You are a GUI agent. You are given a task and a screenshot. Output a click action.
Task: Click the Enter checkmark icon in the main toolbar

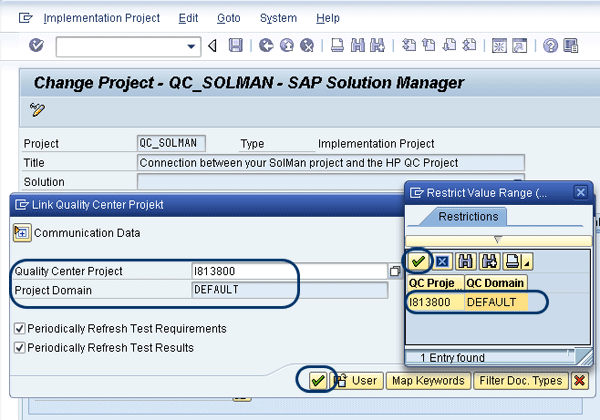tap(36, 46)
